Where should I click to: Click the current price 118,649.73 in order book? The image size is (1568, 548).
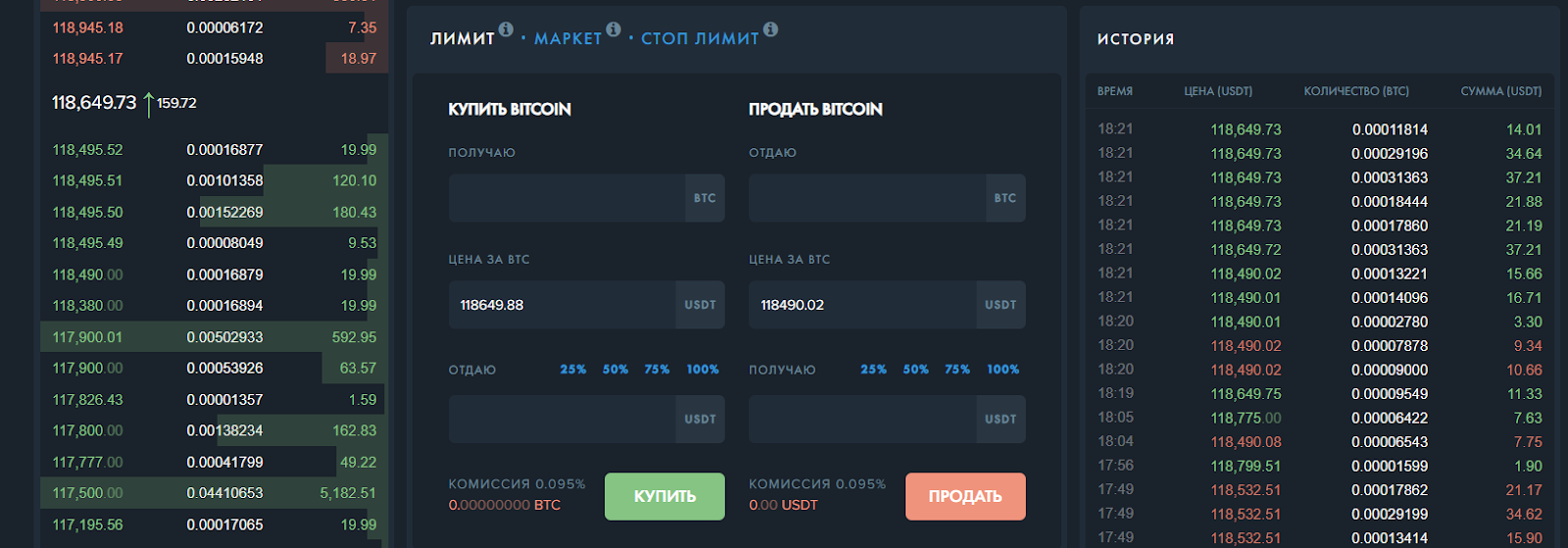pyautogui.click(x=94, y=103)
